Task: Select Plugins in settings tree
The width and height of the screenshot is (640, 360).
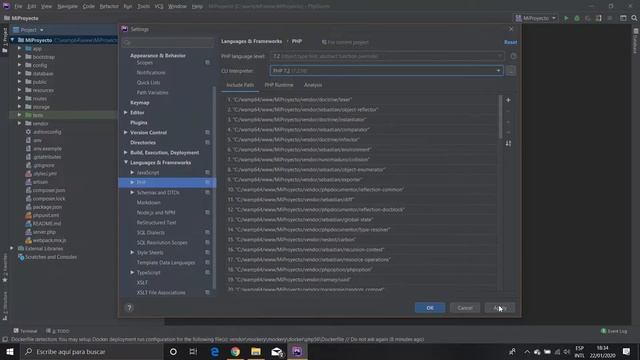Action: (x=139, y=122)
